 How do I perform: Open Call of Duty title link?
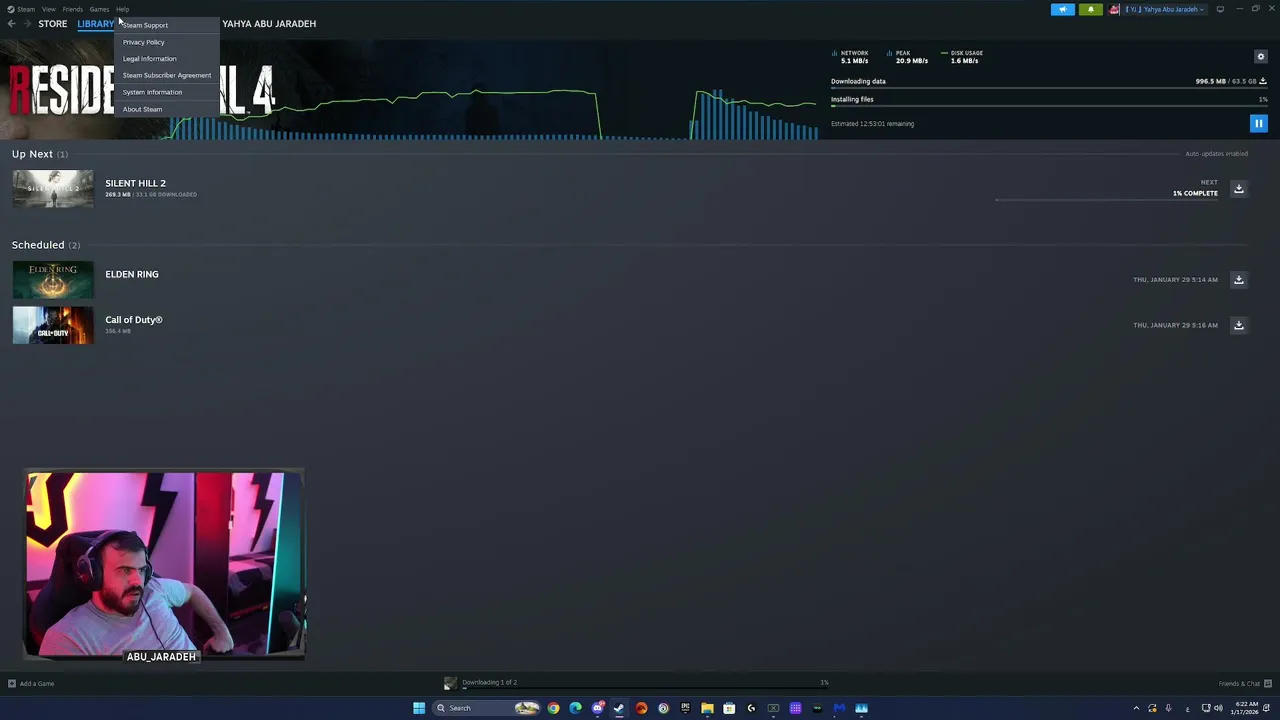134,320
